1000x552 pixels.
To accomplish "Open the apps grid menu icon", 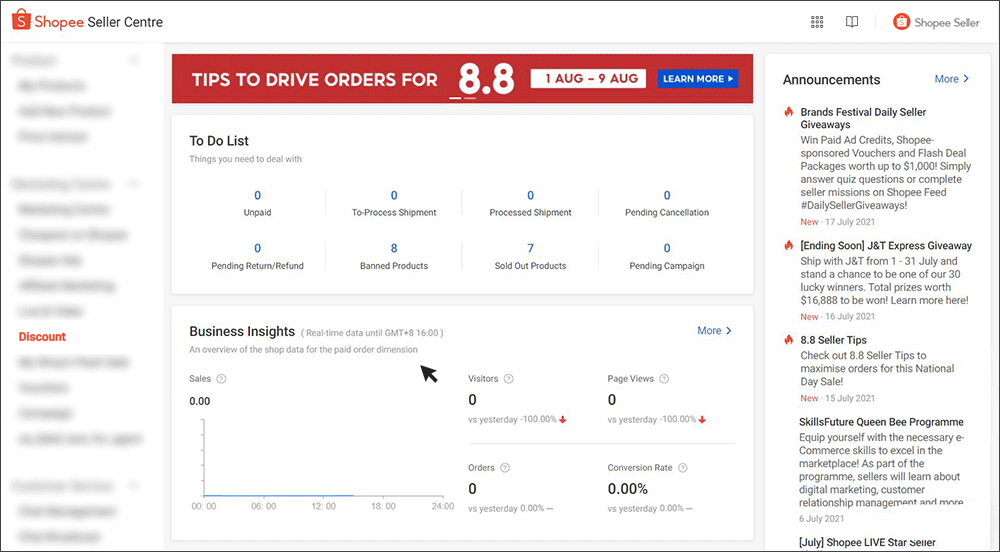I will pos(817,22).
